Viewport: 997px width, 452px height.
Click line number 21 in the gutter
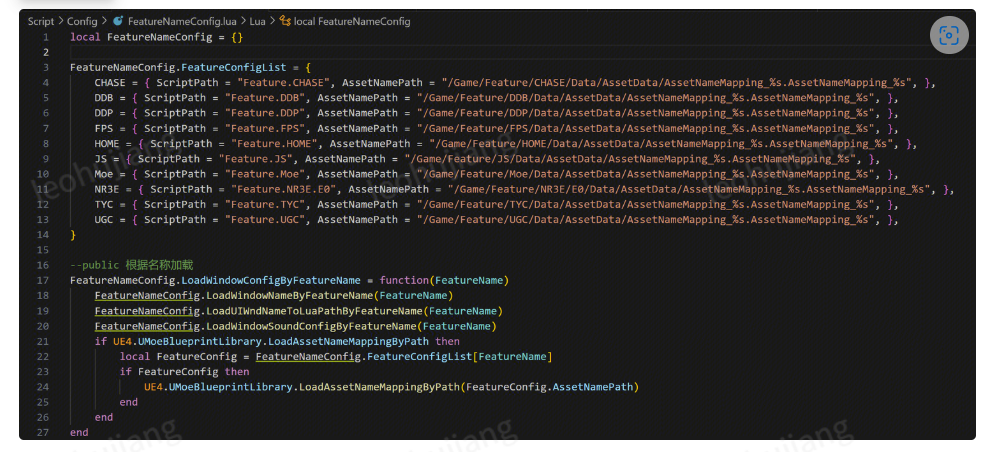coord(43,341)
